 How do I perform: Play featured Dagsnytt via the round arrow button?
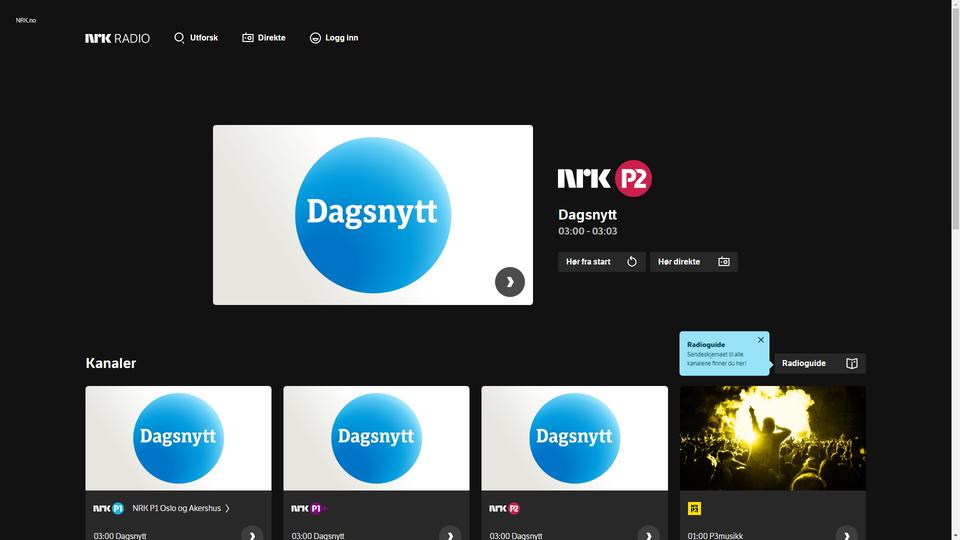click(510, 282)
